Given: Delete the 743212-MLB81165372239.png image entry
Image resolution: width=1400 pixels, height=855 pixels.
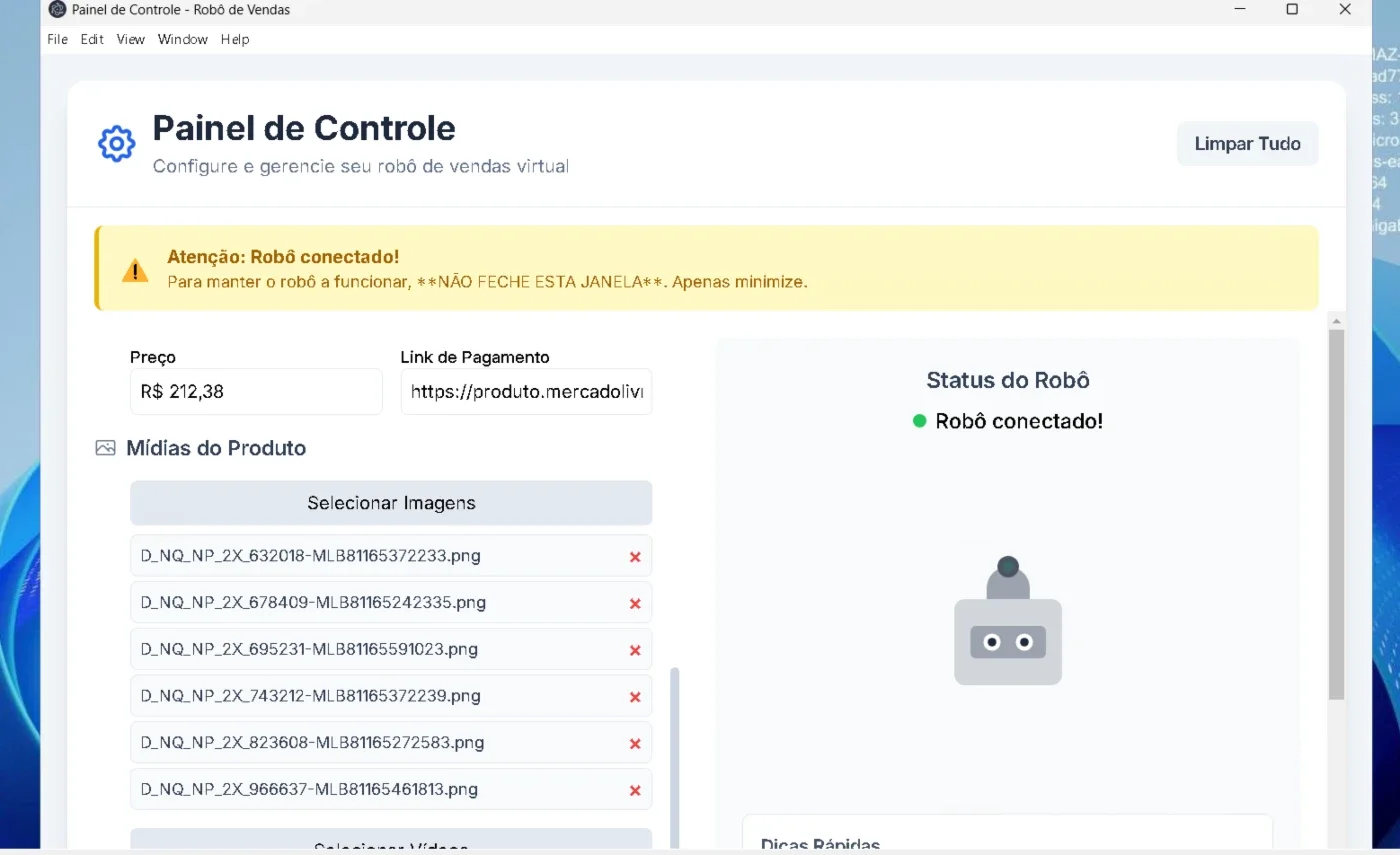Looking at the screenshot, I should pyautogui.click(x=635, y=697).
